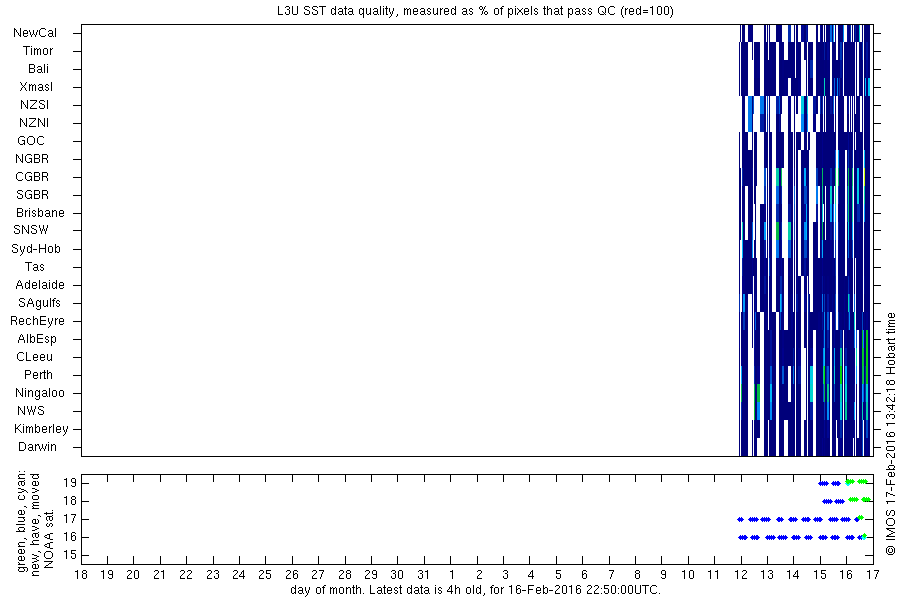Click satellite number 15 on lower axis
The image size is (900, 600).
click(x=69, y=555)
